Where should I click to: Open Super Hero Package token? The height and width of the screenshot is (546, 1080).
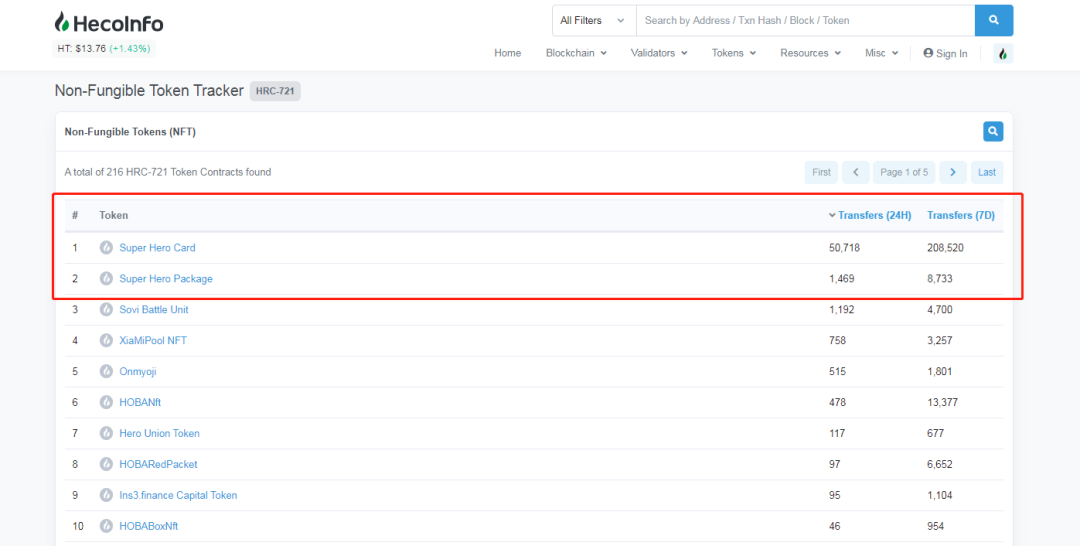pyautogui.click(x=166, y=279)
